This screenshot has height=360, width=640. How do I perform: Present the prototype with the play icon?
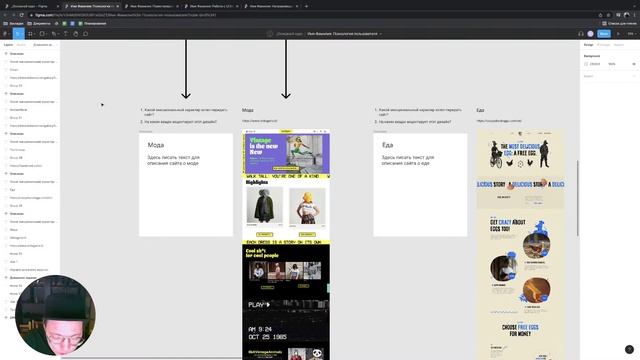click(618, 34)
